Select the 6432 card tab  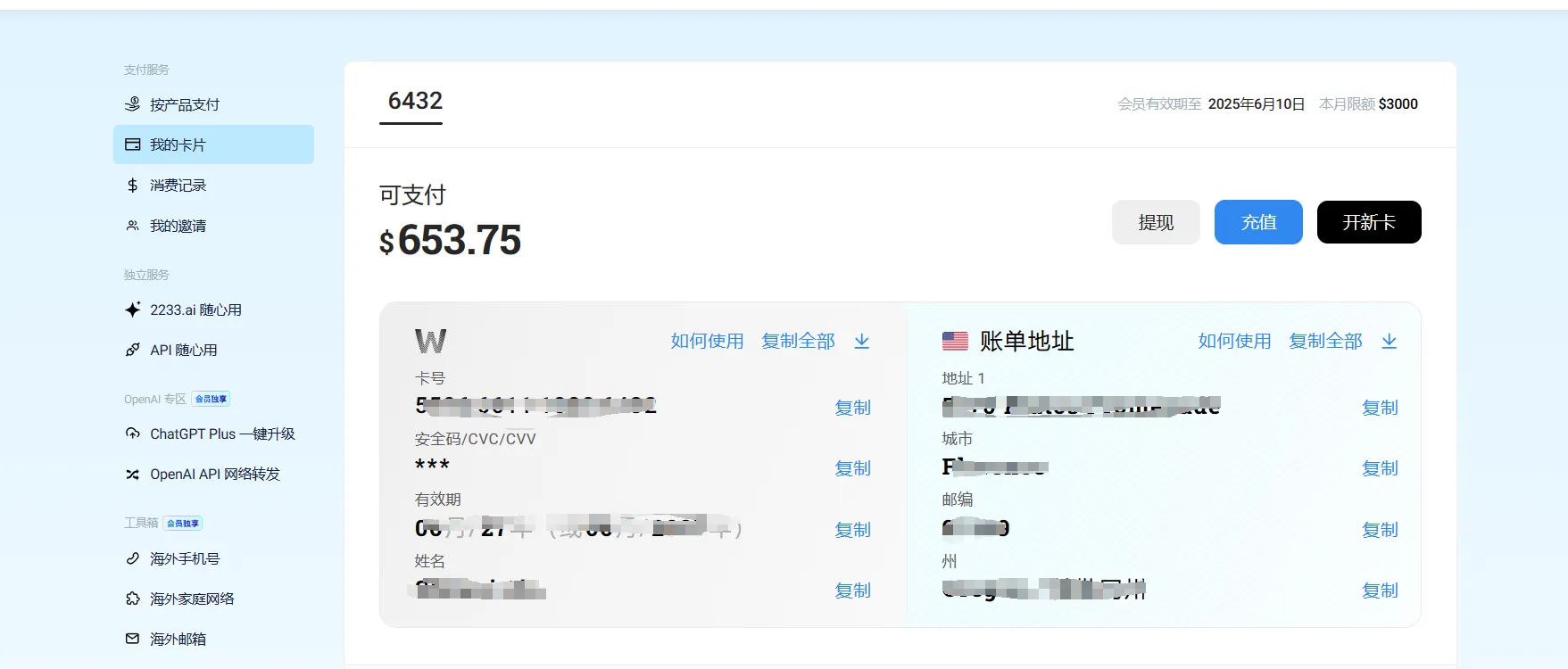tap(415, 102)
